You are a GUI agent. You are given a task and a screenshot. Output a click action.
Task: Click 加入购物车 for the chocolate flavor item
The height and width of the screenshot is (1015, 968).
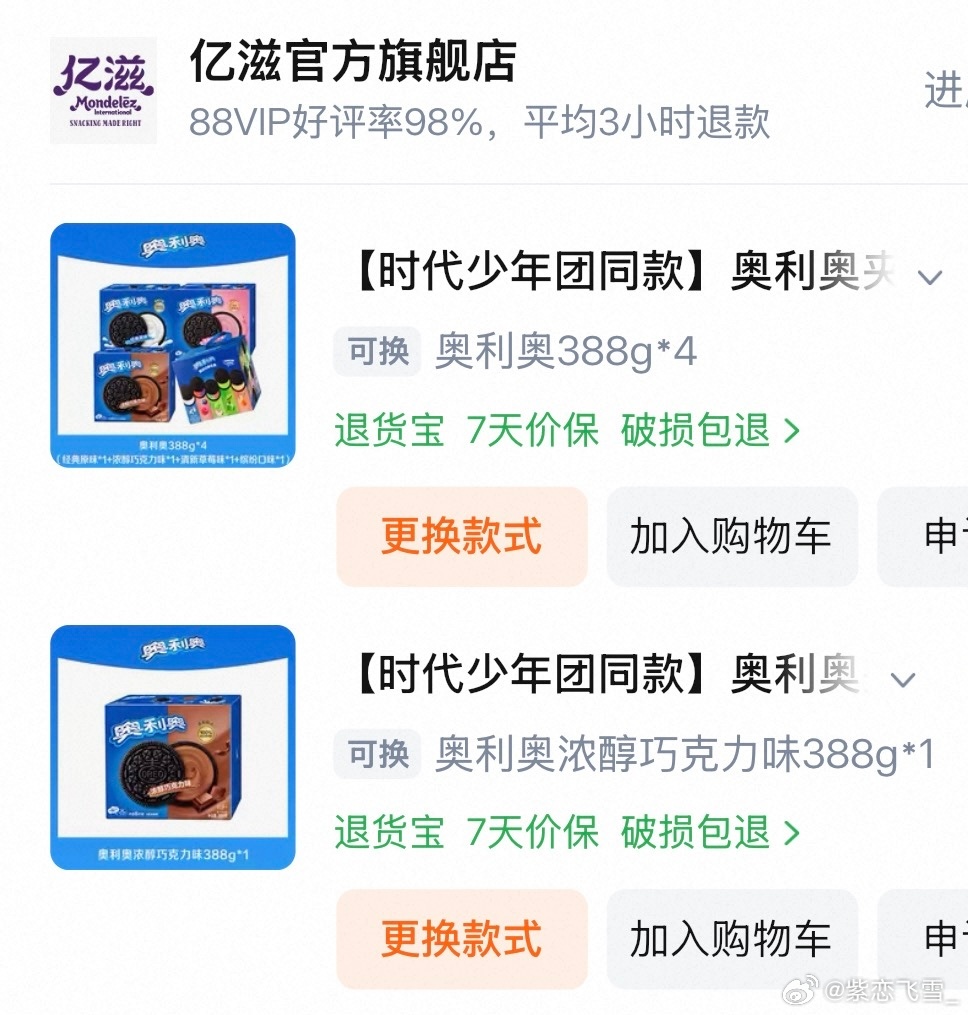coord(732,939)
